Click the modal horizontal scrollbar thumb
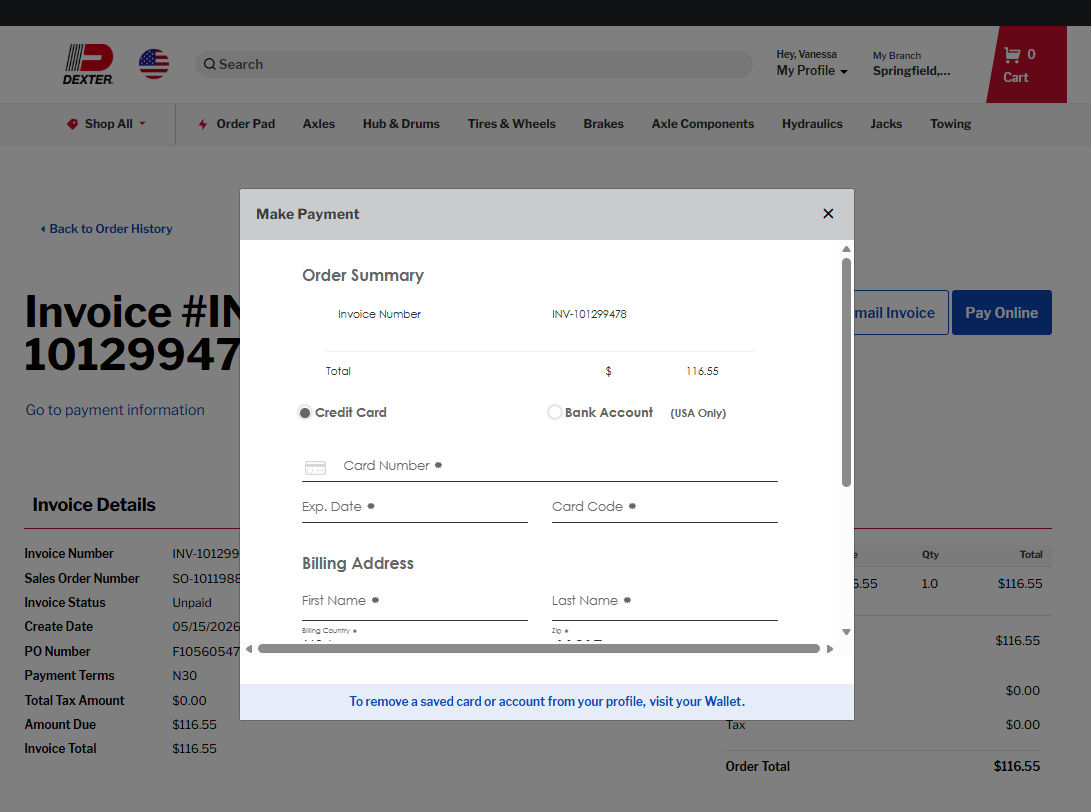This screenshot has width=1091, height=812. [x=539, y=648]
